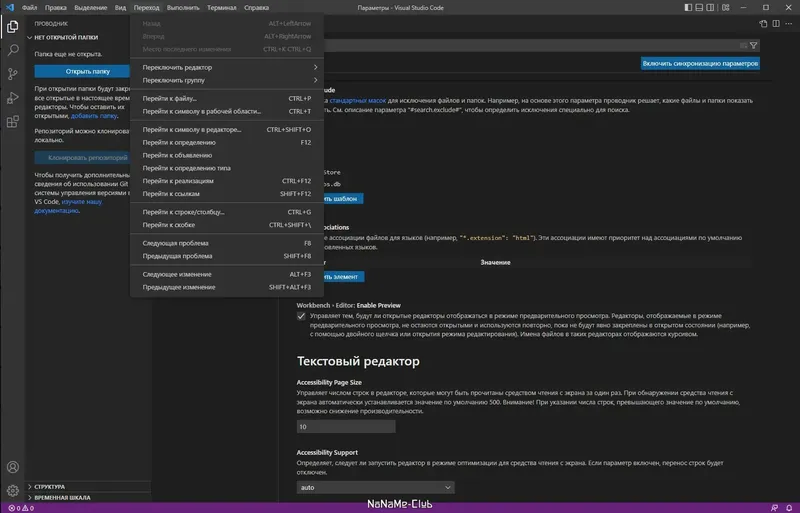This screenshot has width=800, height=513.
Task: Open the Source Control view icon
Action: pyautogui.click(x=13, y=74)
